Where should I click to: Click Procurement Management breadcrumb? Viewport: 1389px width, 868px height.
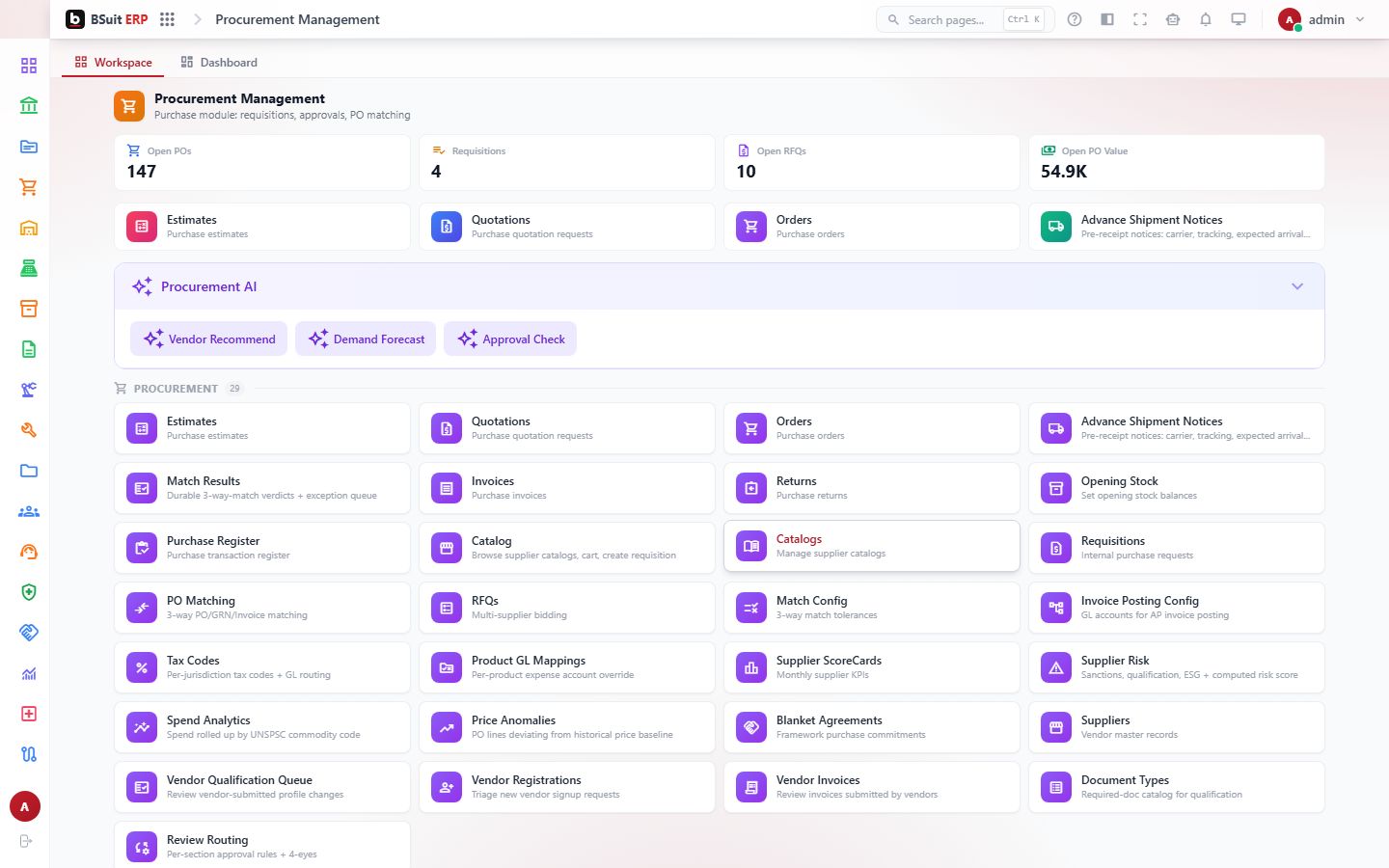tap(297, 19)
